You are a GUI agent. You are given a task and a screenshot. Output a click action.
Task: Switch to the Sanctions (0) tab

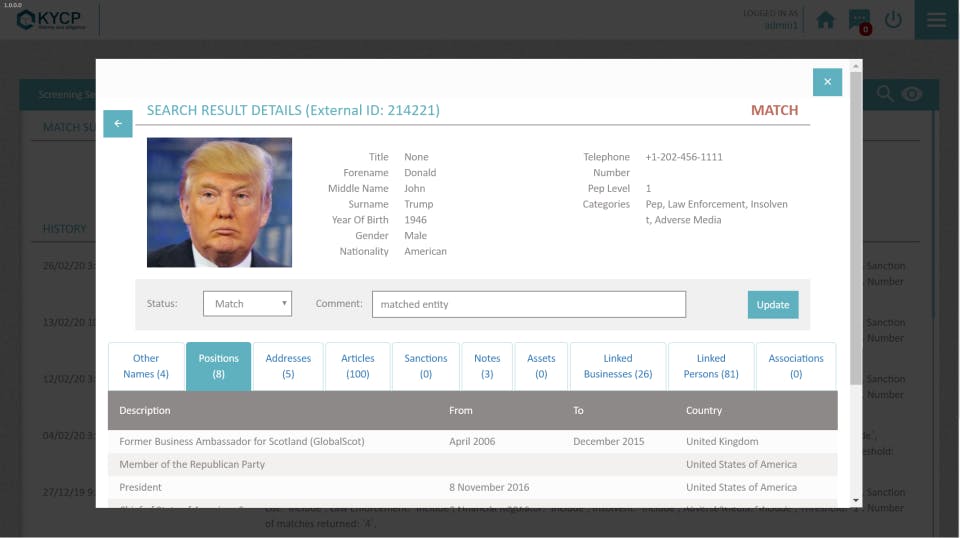426,366
